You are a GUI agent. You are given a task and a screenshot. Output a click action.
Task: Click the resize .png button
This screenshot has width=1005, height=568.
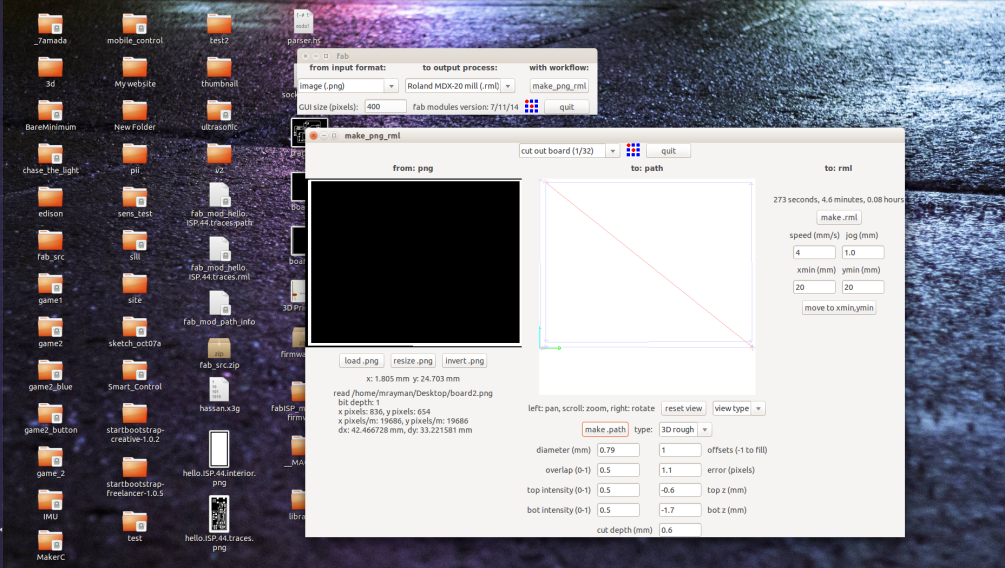point(413,361)
